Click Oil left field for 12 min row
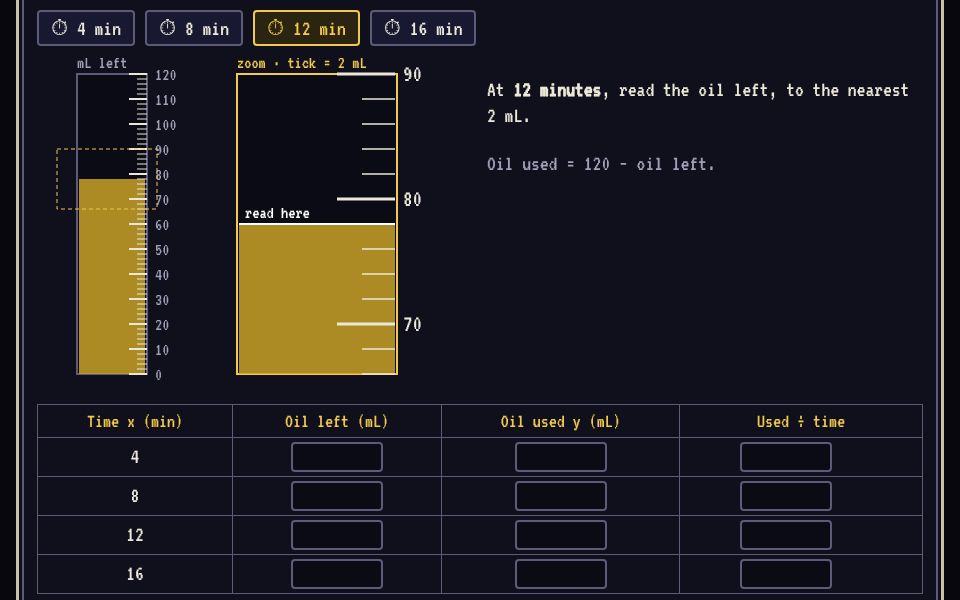 click(337, 535)
